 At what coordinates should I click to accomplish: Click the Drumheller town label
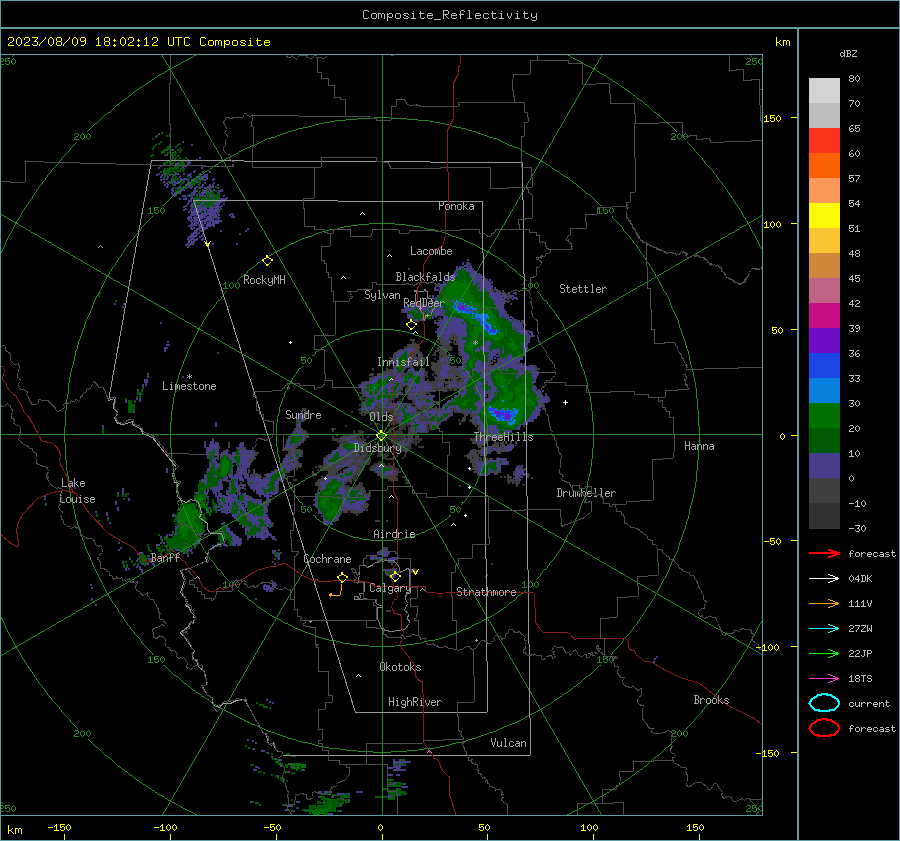pyautogui.click(x=586, y=493)
